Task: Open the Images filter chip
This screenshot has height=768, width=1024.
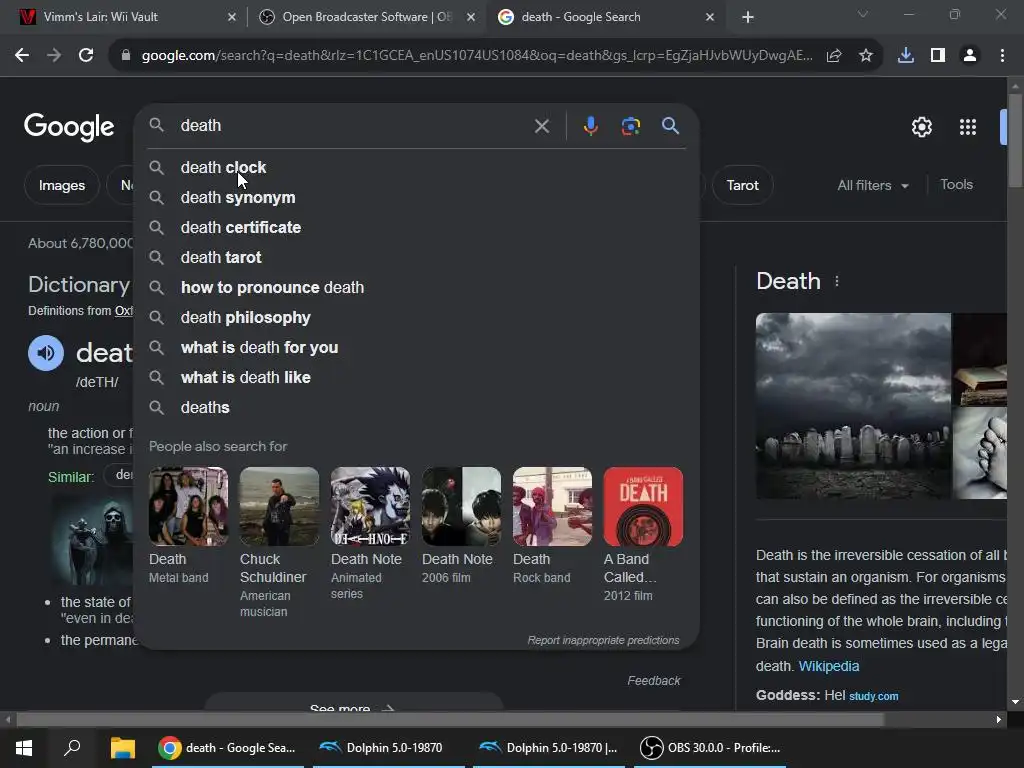Action: (62, 185)
